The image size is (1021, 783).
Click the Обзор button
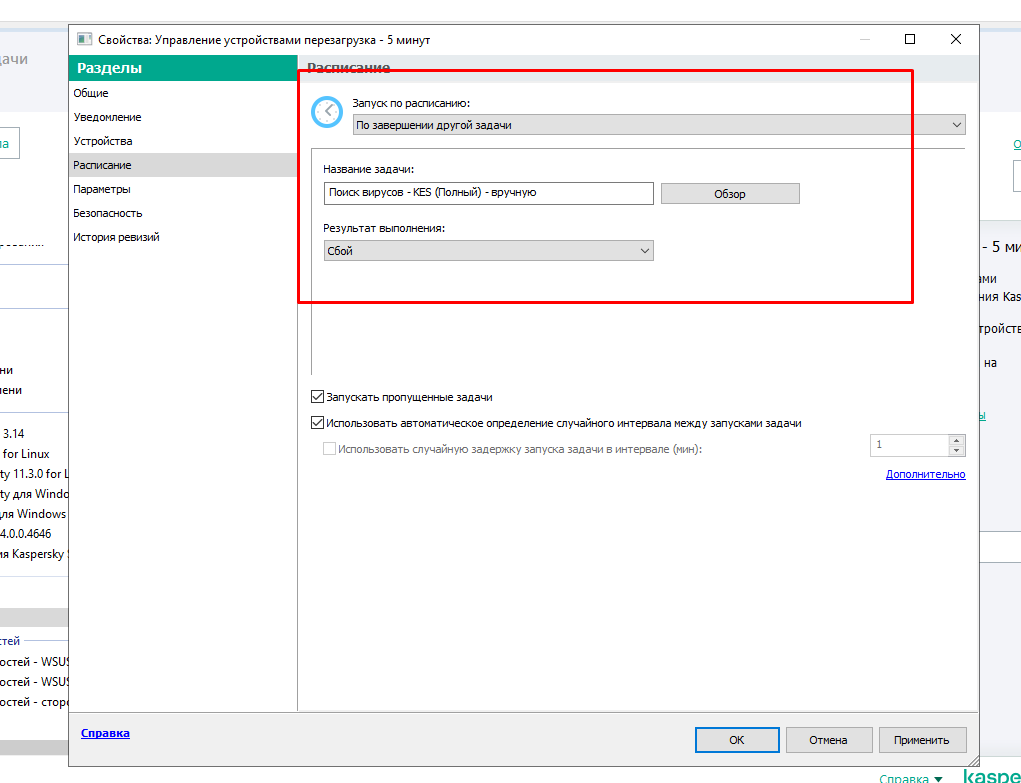(x=730, y=193)
